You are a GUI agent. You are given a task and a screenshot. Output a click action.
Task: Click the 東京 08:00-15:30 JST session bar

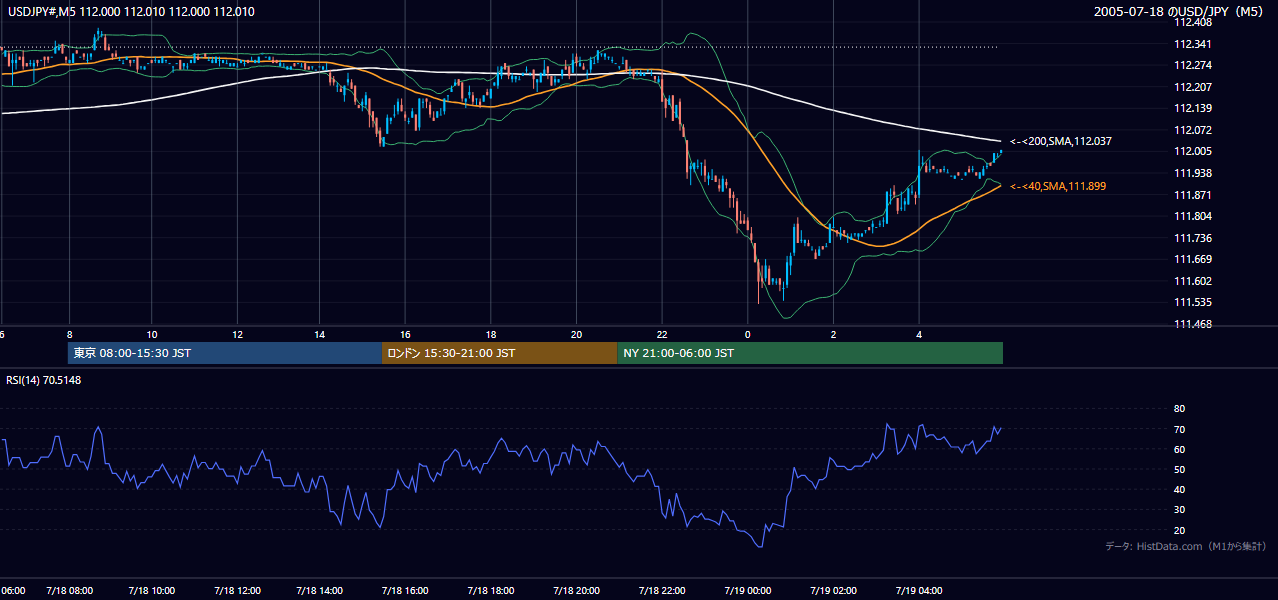point(225,353)
